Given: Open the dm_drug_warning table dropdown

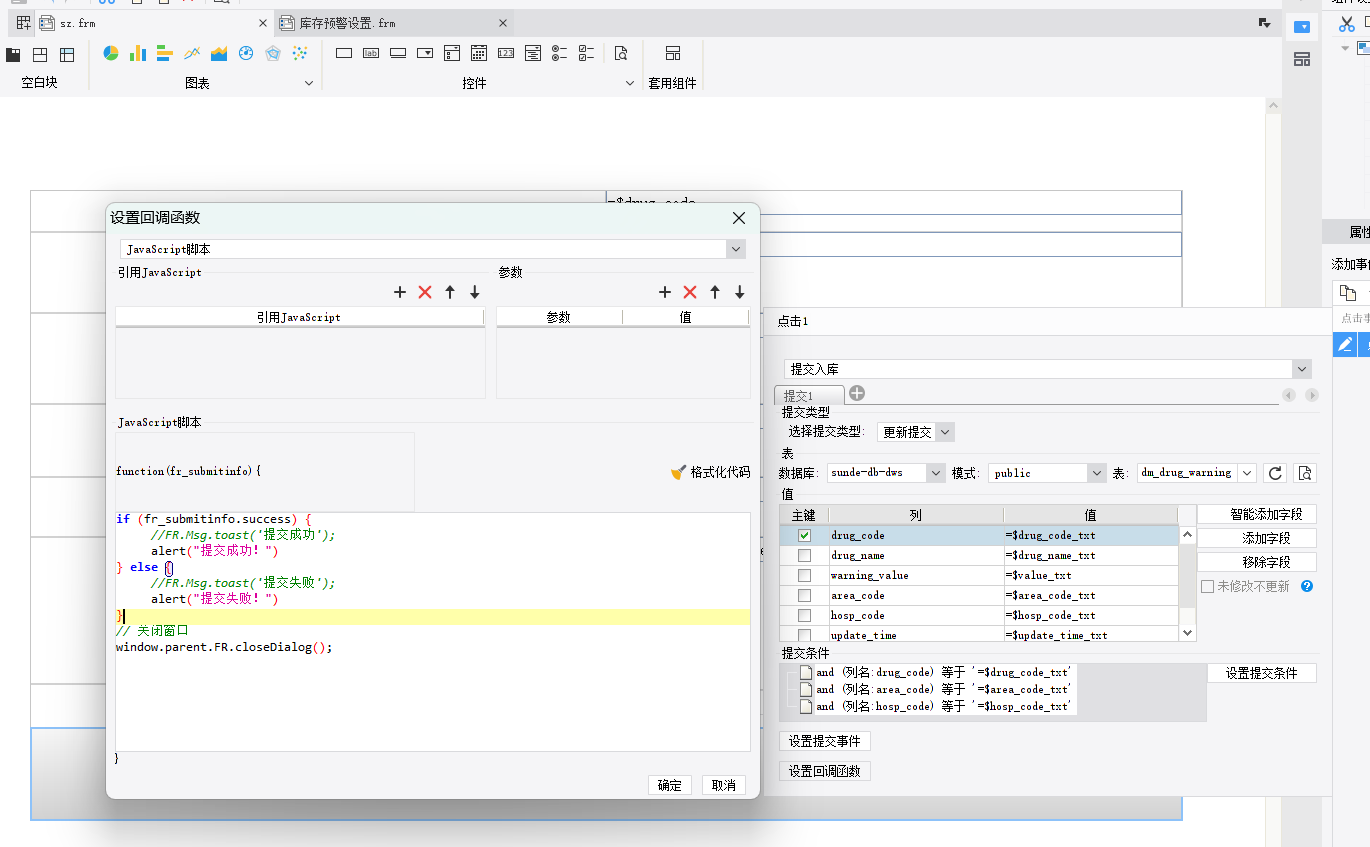Looking at the screenshot, I should (1247, 473).
